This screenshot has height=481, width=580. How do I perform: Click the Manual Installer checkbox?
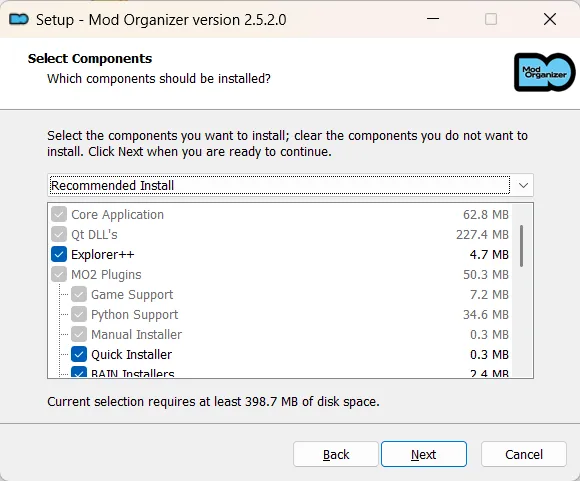tap(79, 334)
